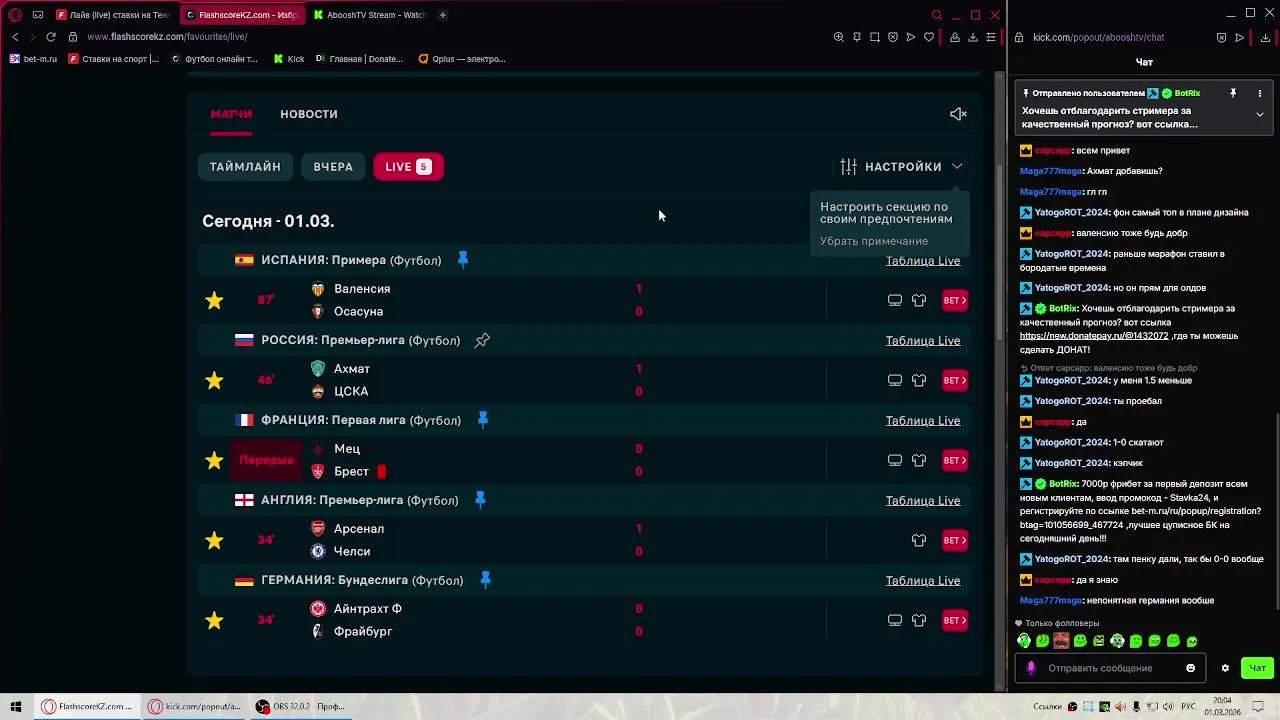Viewport: 1280px width, 720px height.
Task: Open TV broadcast icon for Валенсия match
Action: tap(895, 300)
